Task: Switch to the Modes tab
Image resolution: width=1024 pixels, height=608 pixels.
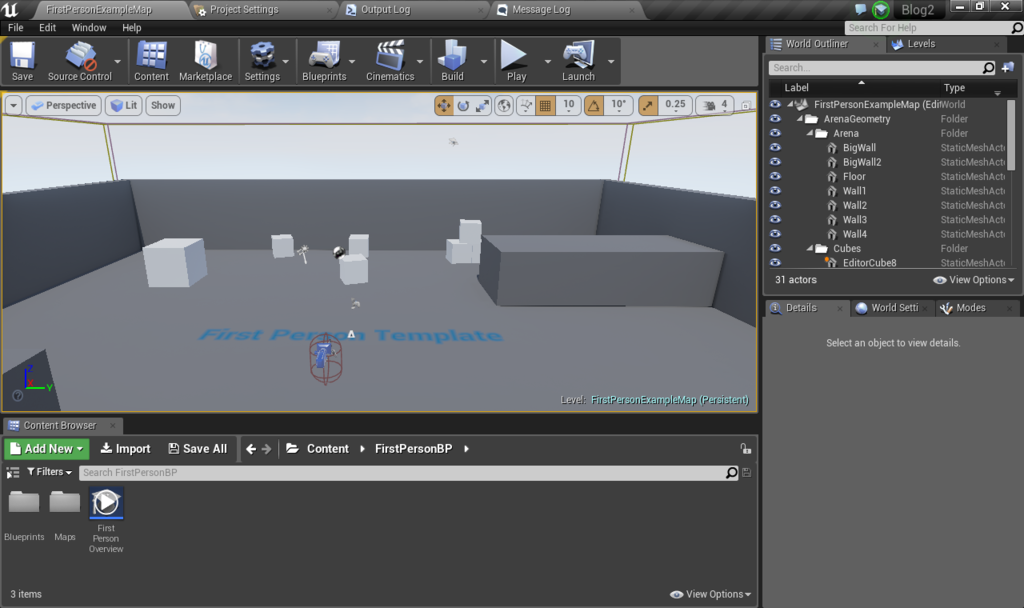Action: click(970, 308)
